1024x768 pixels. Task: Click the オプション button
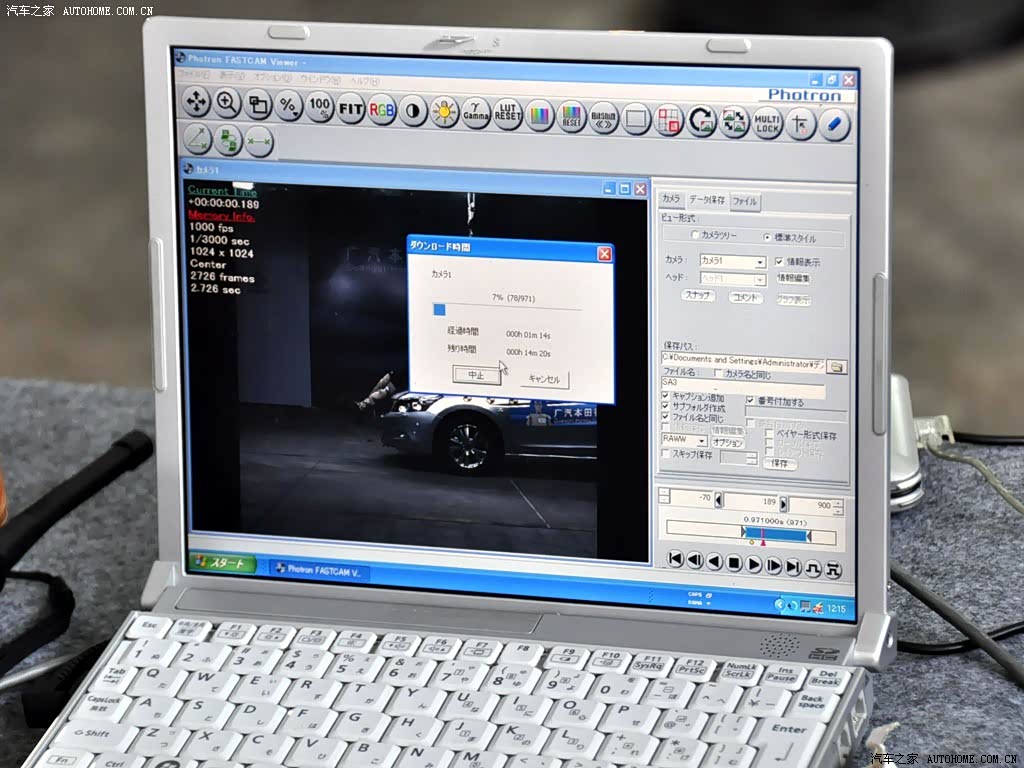click(x=728, y=442)
